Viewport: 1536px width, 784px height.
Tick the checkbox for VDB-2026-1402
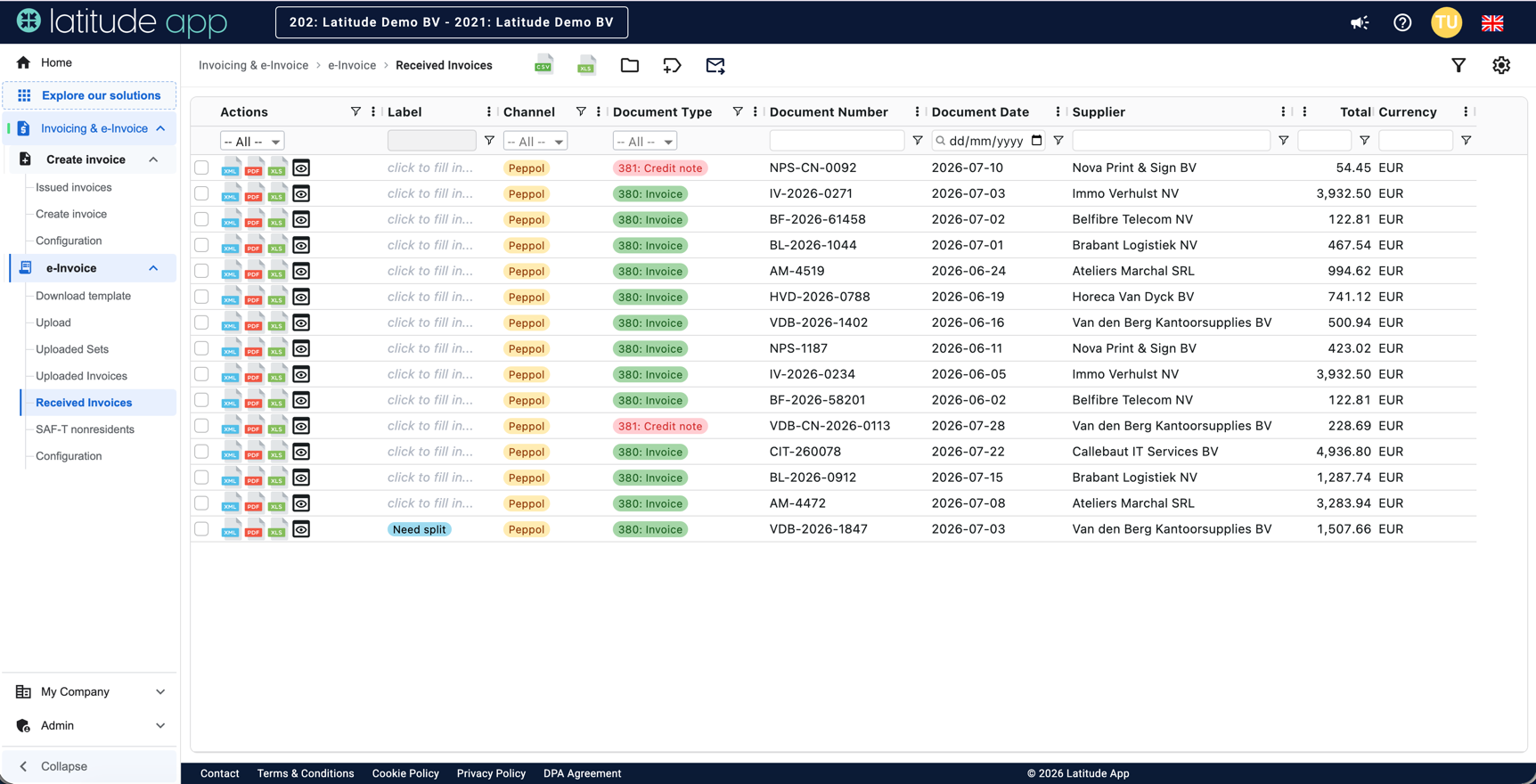[x=202, y=323]
